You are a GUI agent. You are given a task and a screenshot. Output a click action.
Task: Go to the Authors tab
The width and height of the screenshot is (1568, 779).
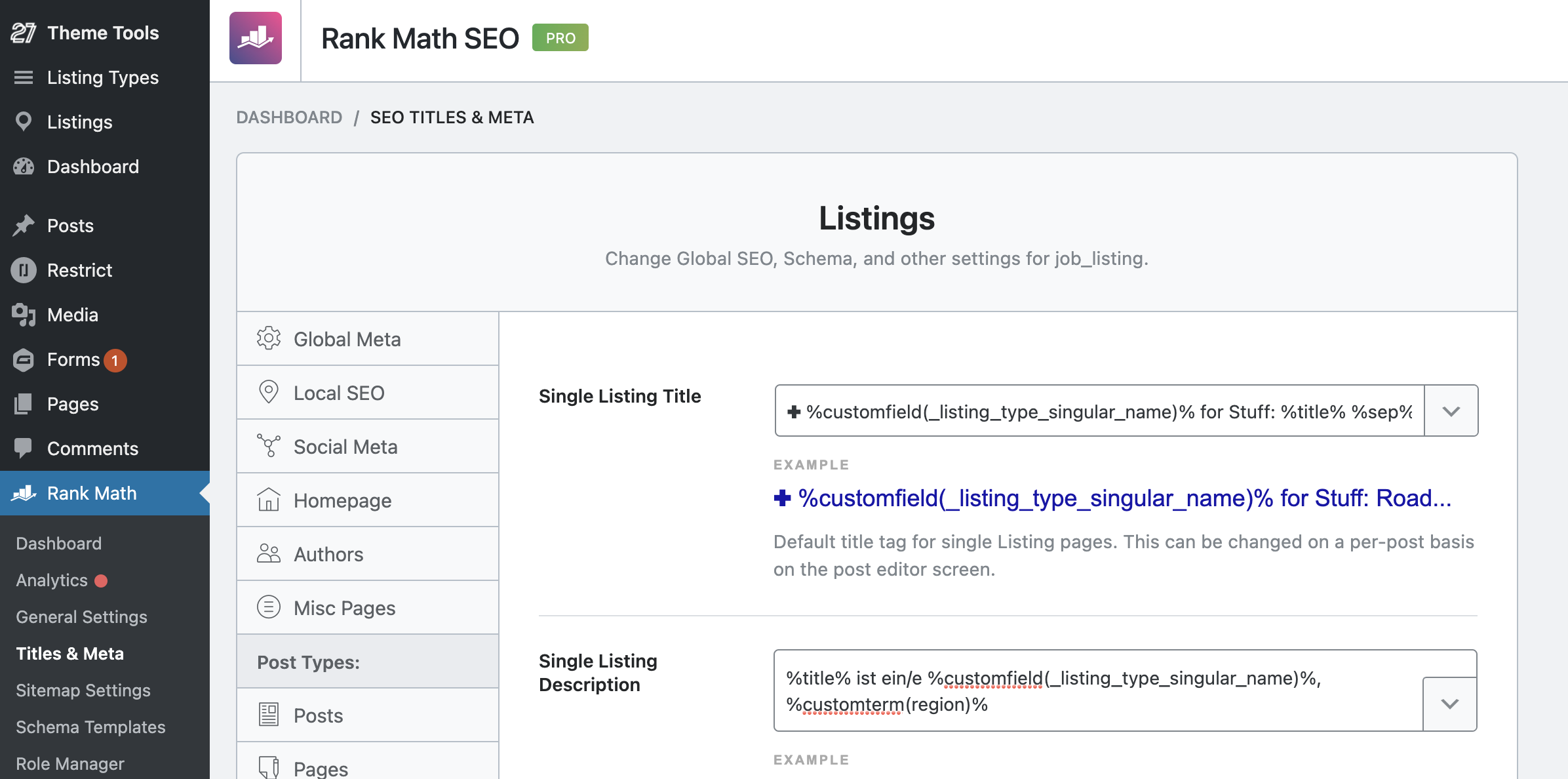tap(368, 554)
